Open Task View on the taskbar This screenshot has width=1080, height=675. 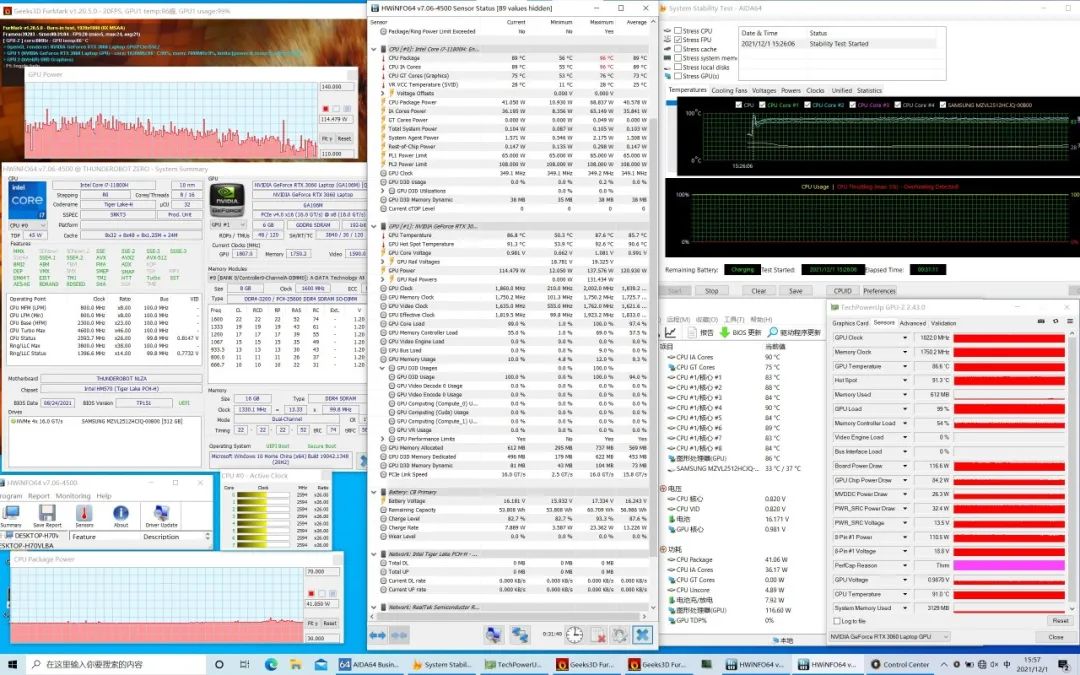tap(245, 665)
